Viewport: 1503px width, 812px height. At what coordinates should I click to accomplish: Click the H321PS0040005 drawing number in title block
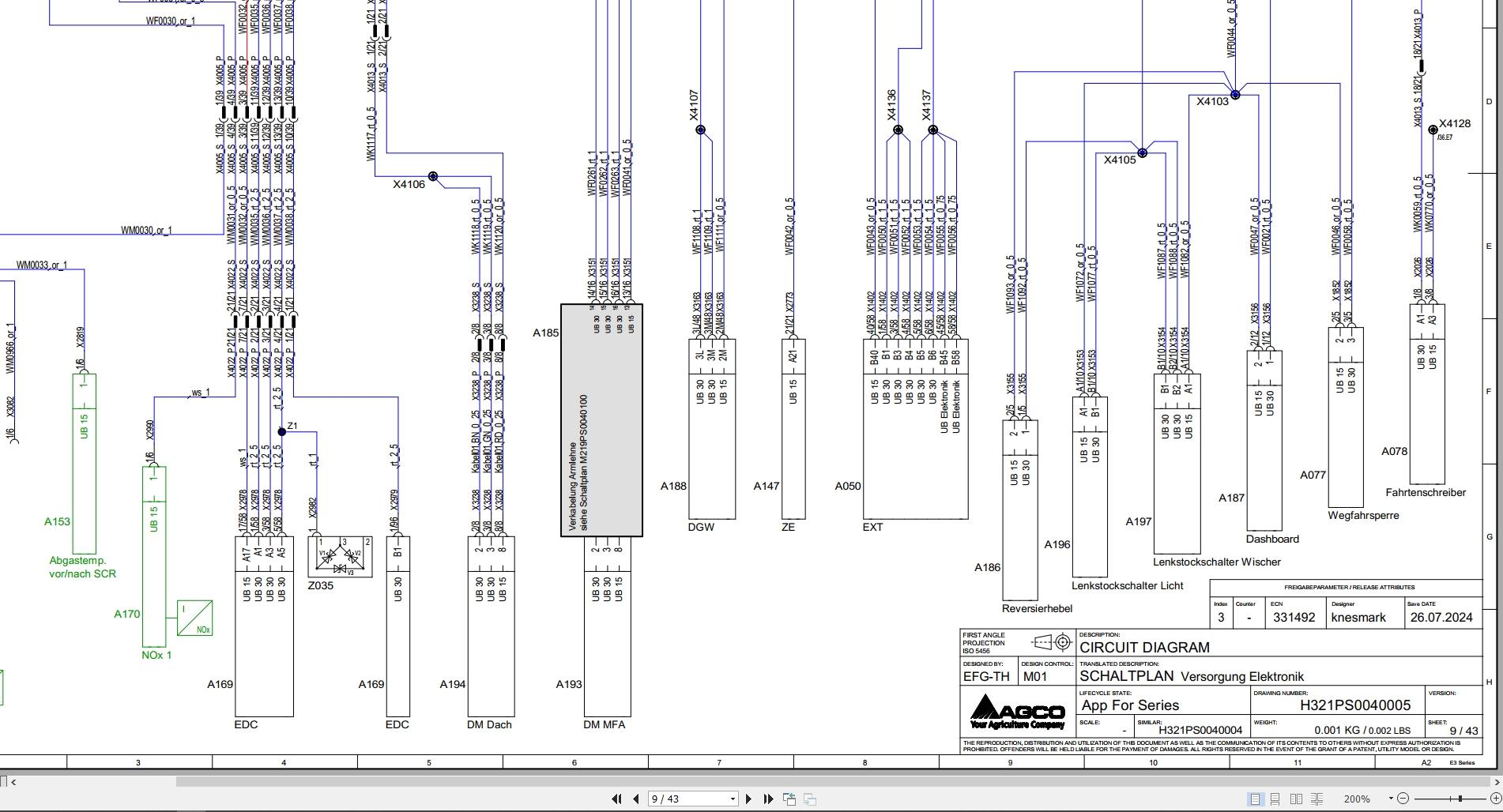point(1355,705)
